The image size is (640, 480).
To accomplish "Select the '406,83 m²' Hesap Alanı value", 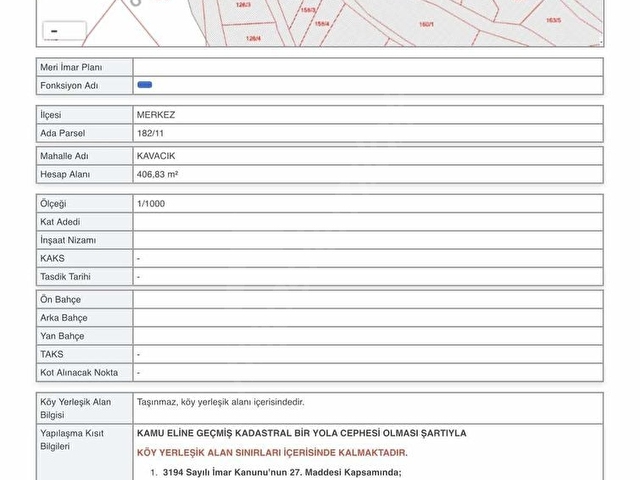I will pos(157,175).
